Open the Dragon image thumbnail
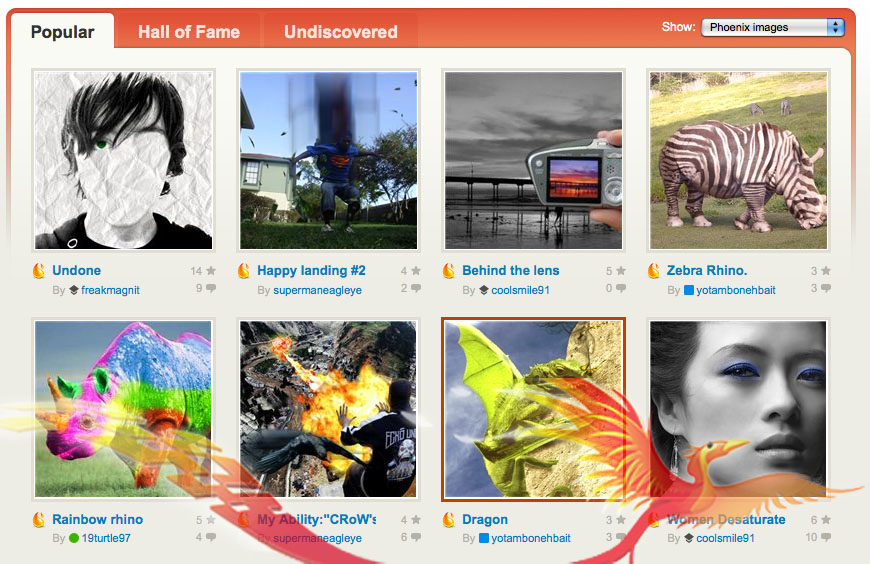This screenshot has width=870, height=564. (533, 409)
